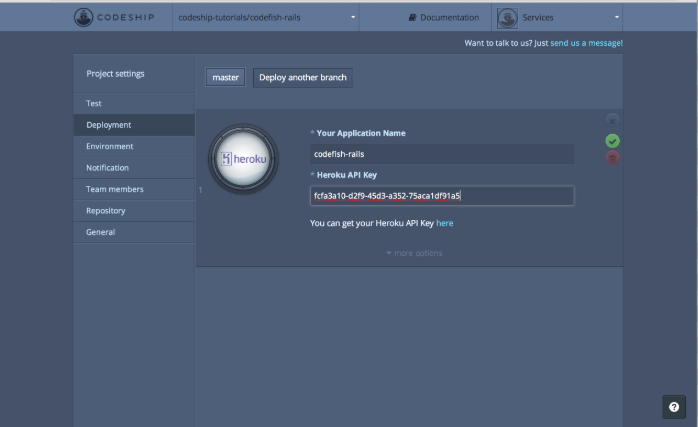This screenshot has width=698, height=427.
Task: Open the Services dropdown arrow
Action: [x=617, y=17]
